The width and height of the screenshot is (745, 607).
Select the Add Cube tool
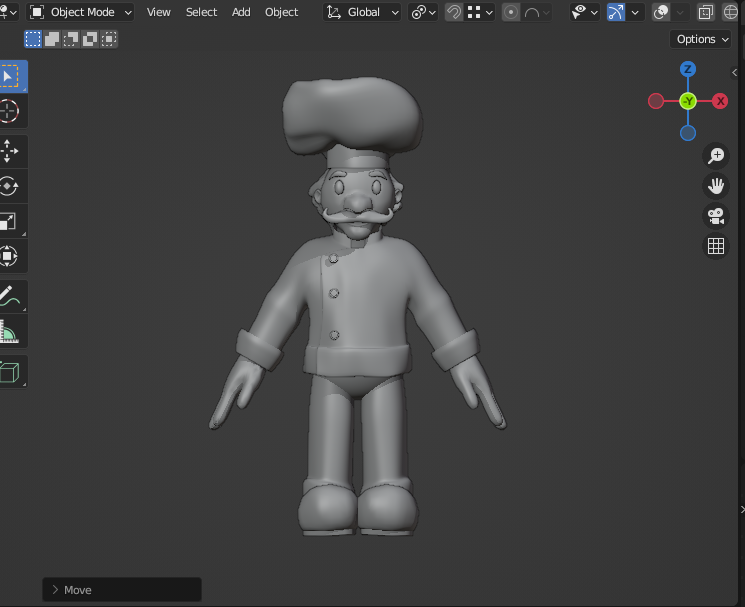(x=12, y=372)
